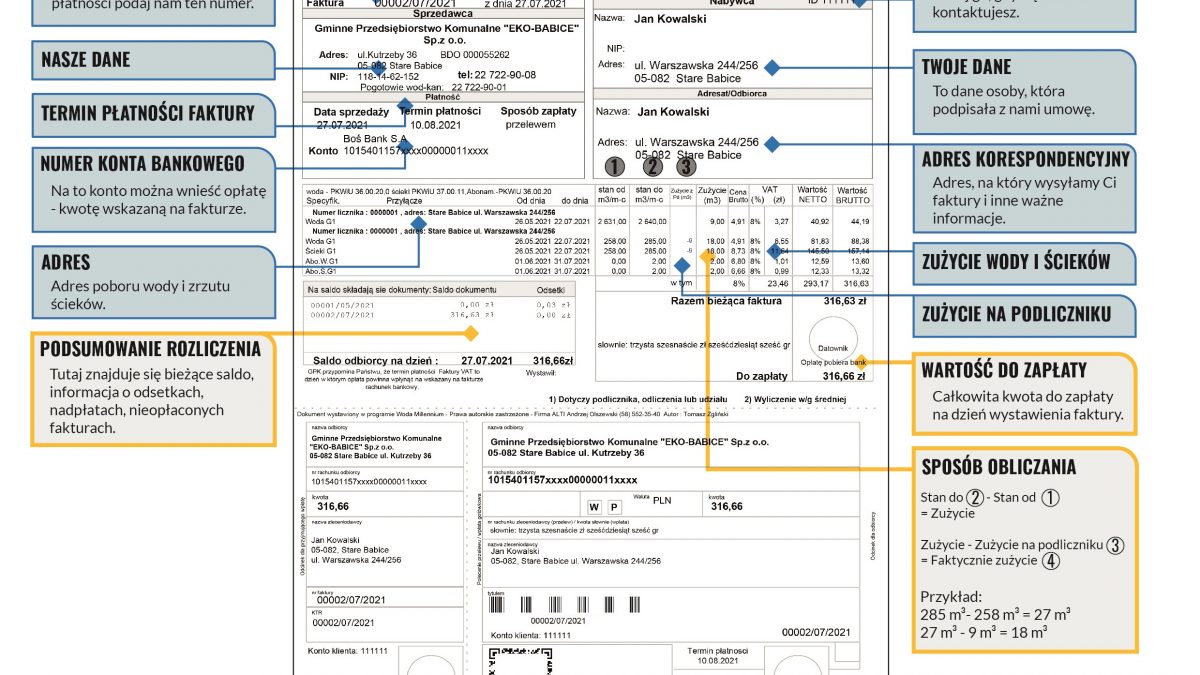This screenshot has width=1200, height=675.
Task: Select the TERMIN PŁATNOŚCI FAKTURY callout label
Action: 148,113
